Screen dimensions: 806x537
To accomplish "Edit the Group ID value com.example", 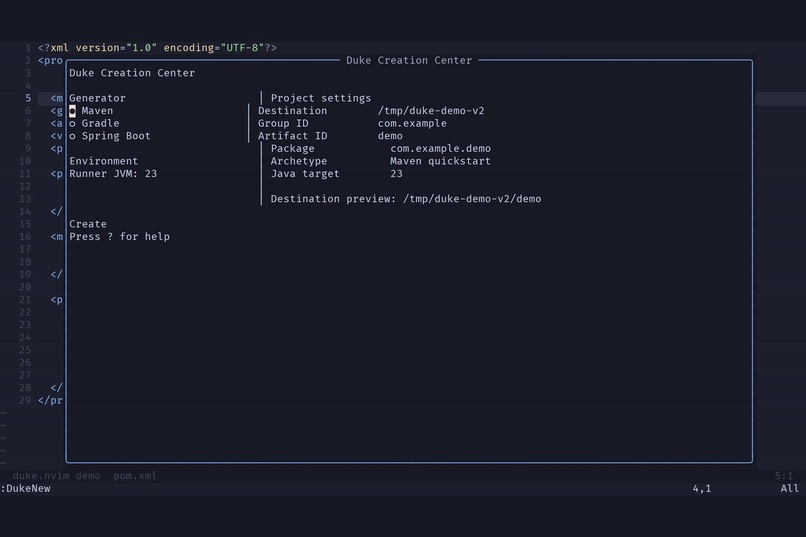I will (412, 123).
